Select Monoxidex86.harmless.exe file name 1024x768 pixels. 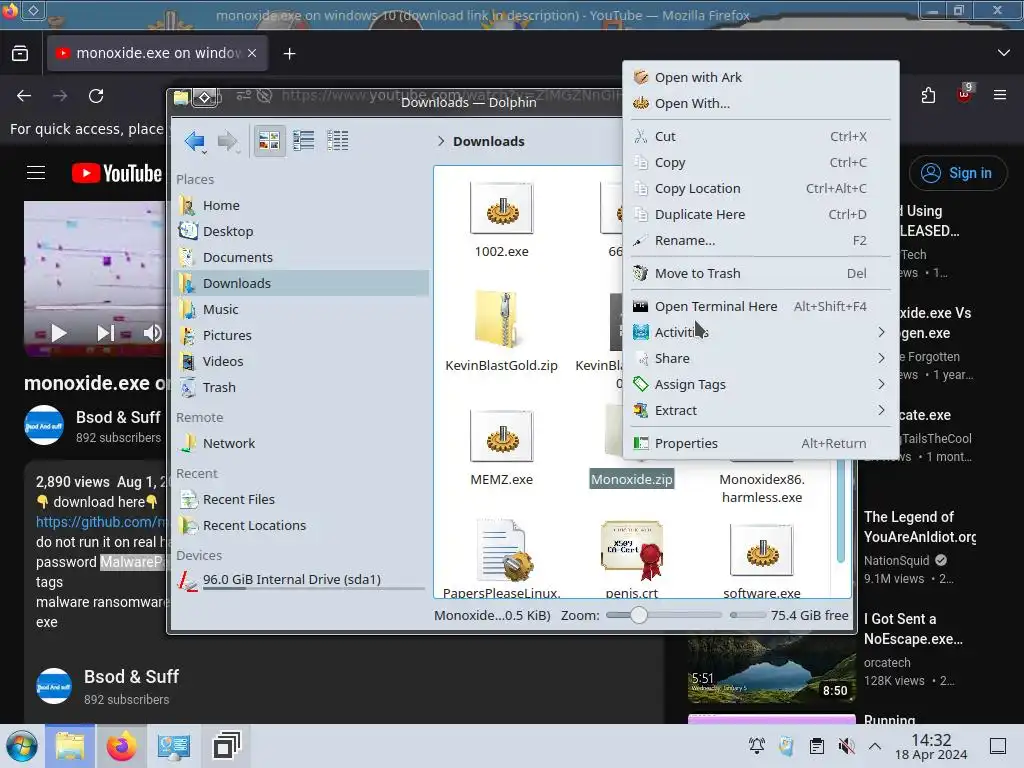click(761, 488)
